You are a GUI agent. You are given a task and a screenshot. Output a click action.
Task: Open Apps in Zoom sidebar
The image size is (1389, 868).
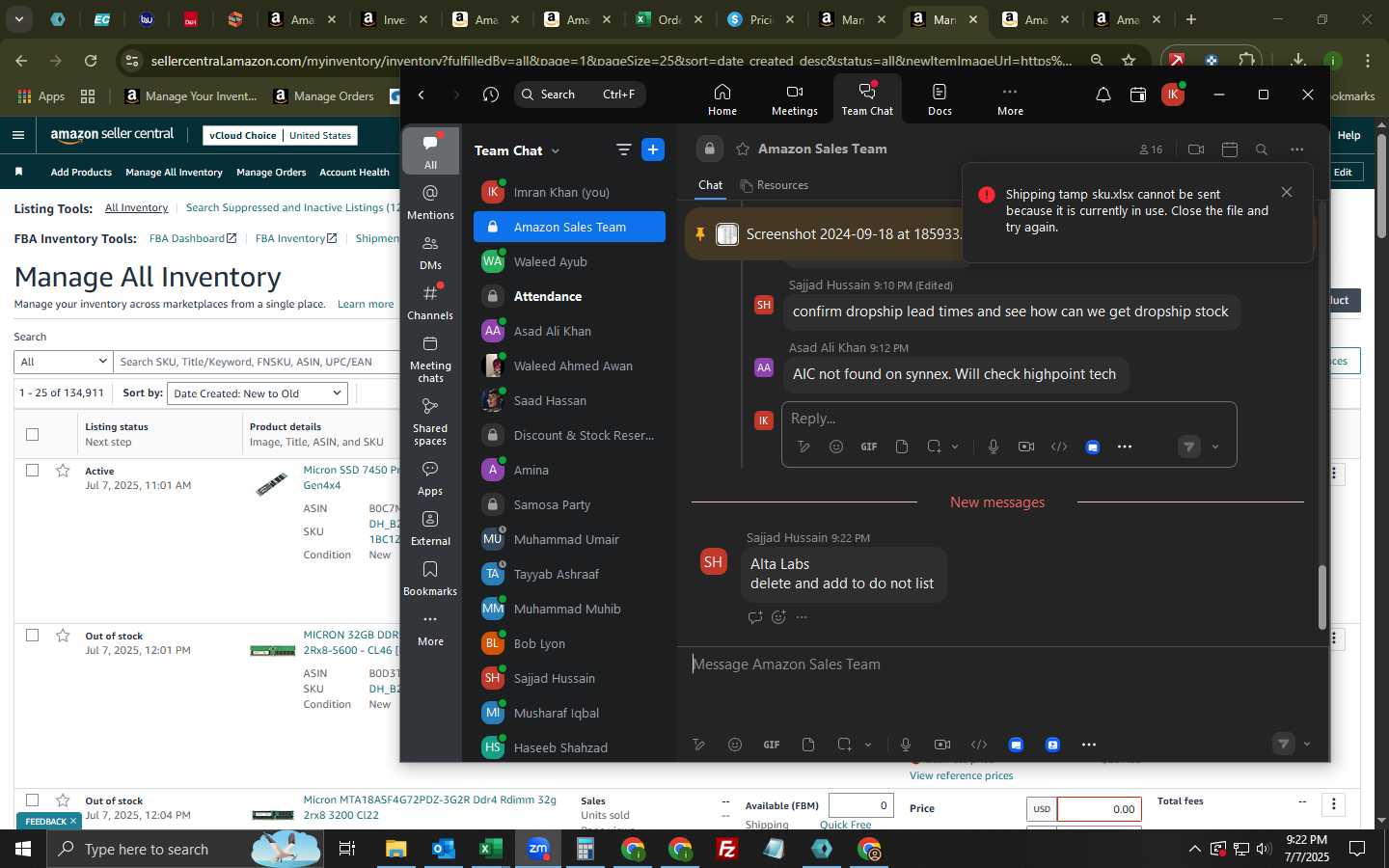430,478
